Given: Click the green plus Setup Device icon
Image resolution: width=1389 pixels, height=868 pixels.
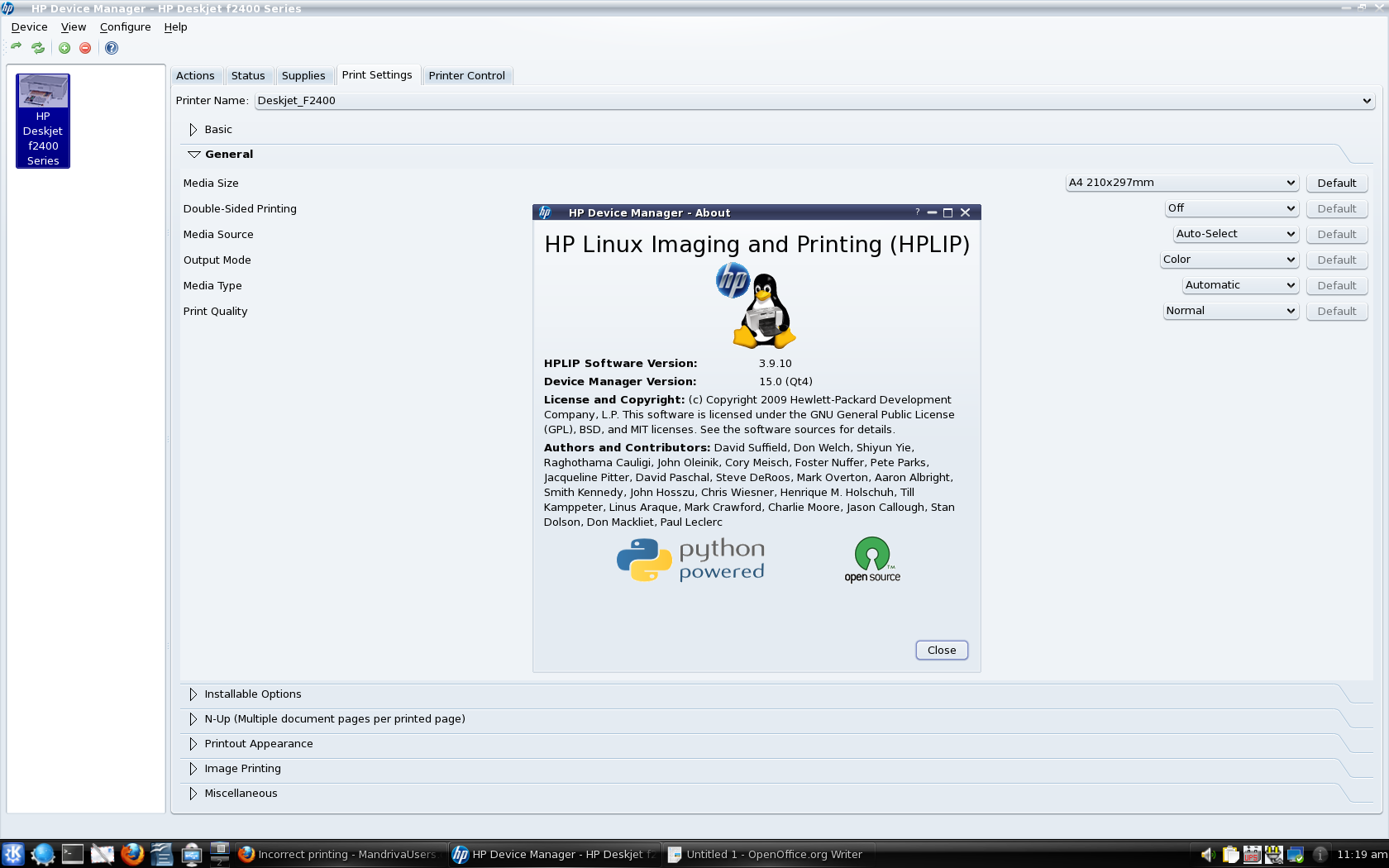Looking at the screenshot, I should tap(64, 48).
